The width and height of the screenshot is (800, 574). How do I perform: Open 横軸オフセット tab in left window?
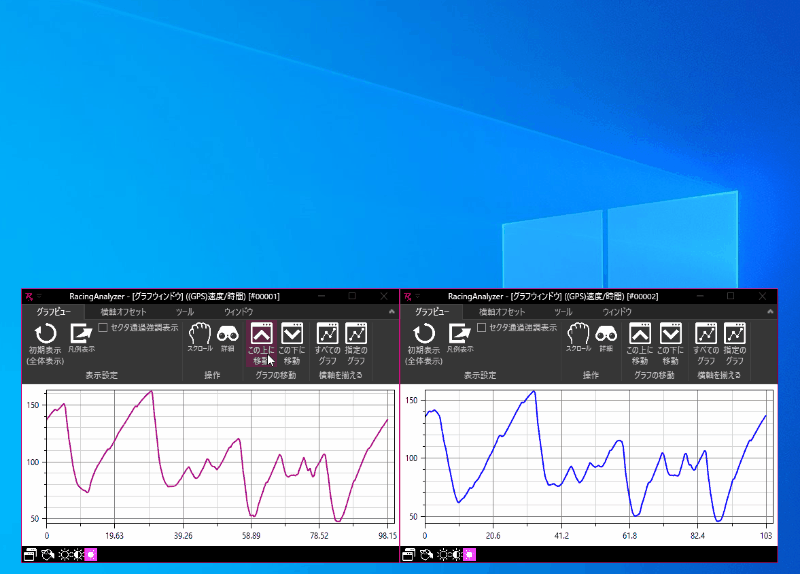tap(123, 312)
